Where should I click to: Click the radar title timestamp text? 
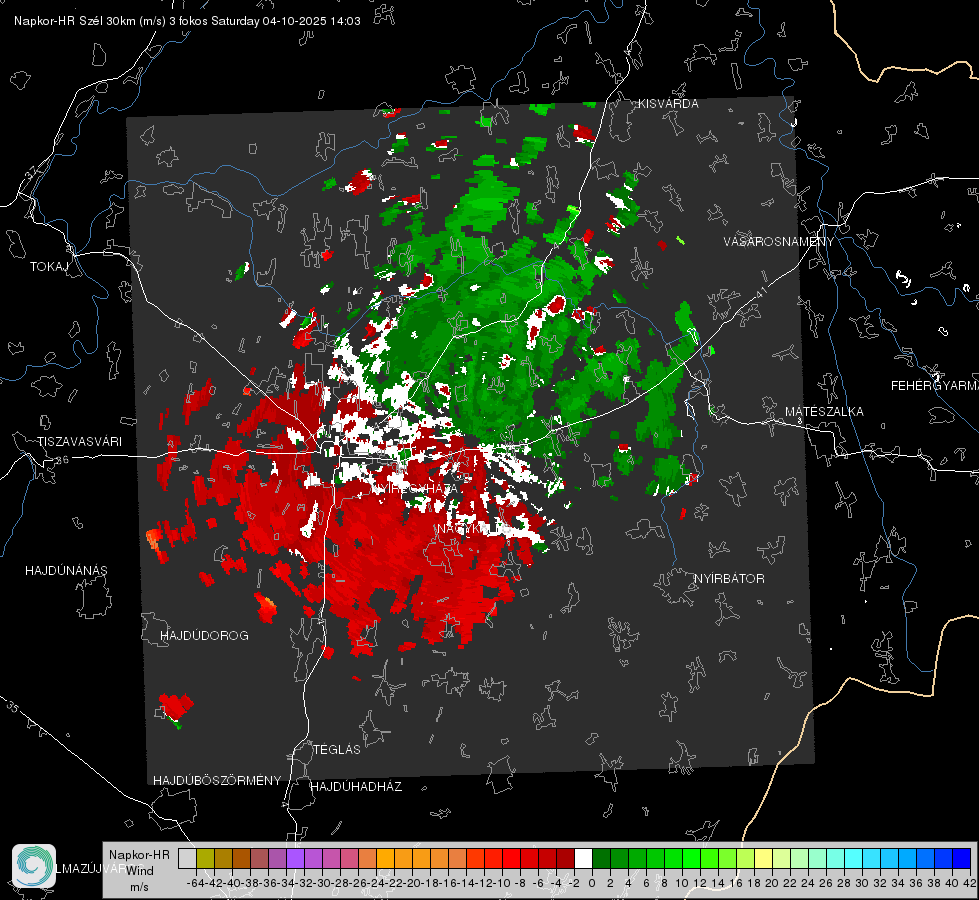[x=187, y=21]
